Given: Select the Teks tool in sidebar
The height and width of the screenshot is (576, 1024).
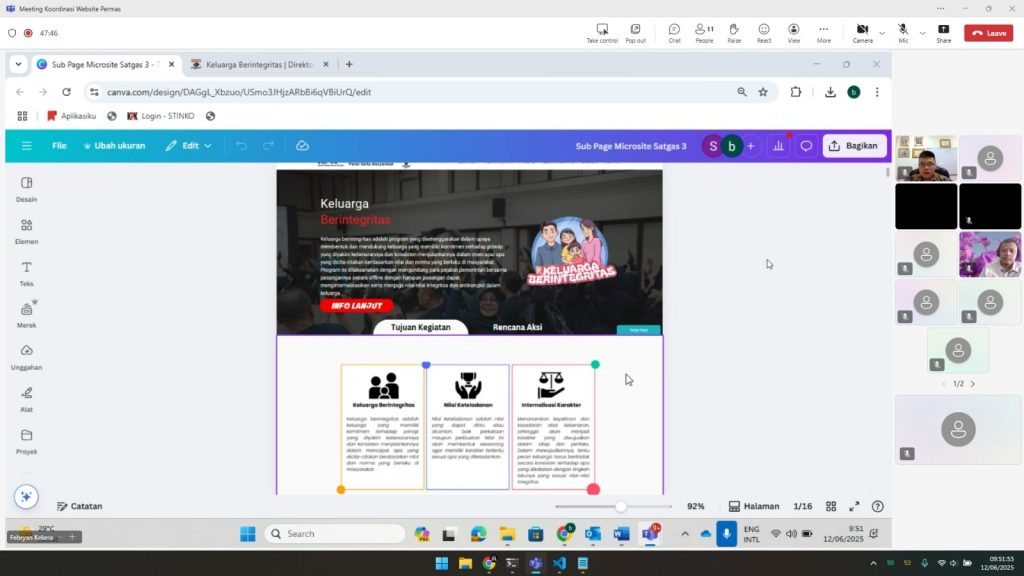Looking at the screenshot, I should point(27,272).
